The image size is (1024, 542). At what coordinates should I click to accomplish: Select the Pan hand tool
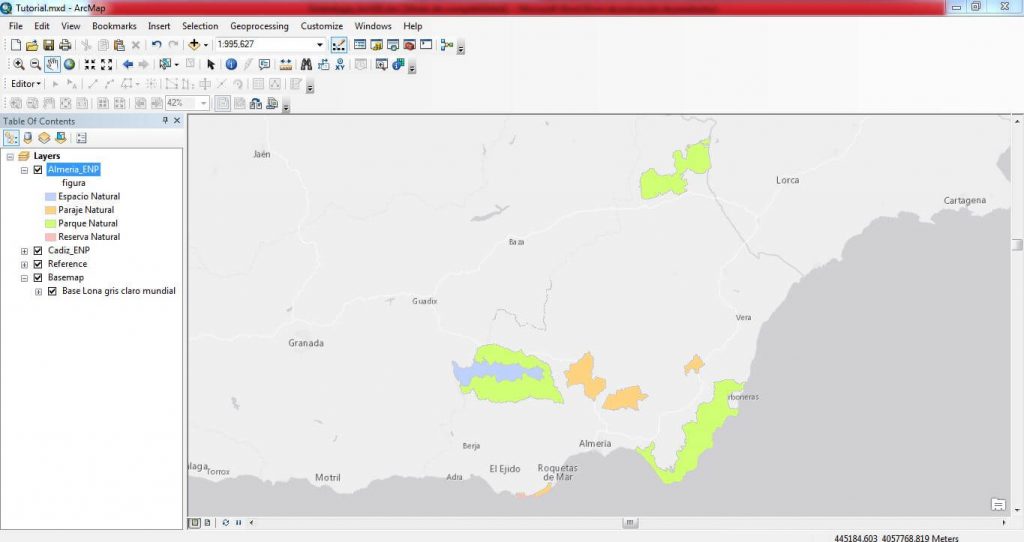point(52,64)
